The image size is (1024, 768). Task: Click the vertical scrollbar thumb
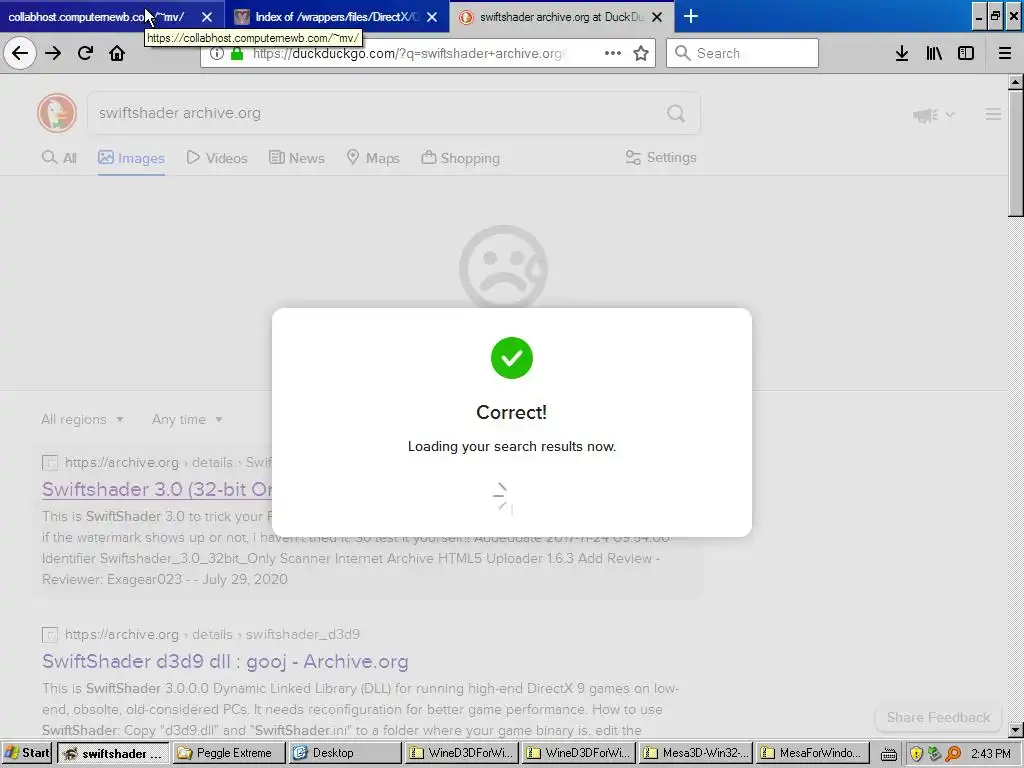click(1016, 153)
